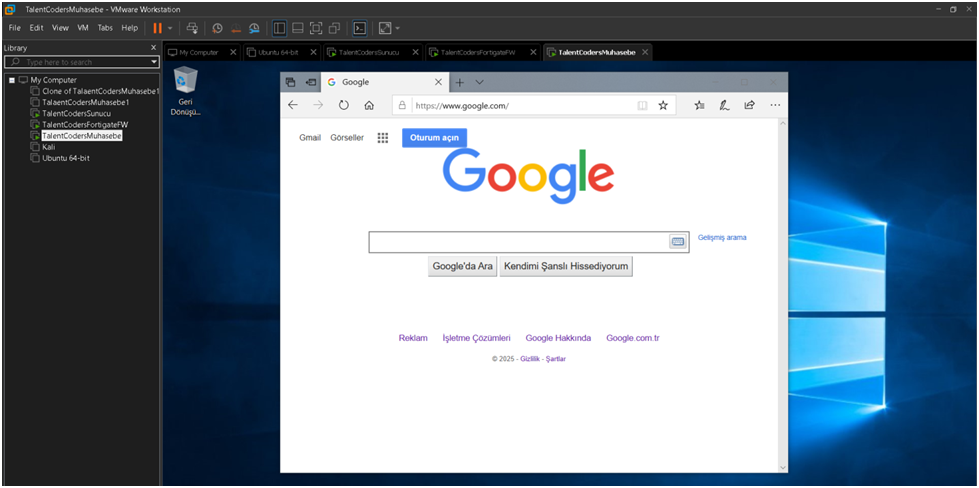The width and height of the screenshot is (979, 488).
Task: Open the stretch display dropdown arrow
Action: [398, 28]
